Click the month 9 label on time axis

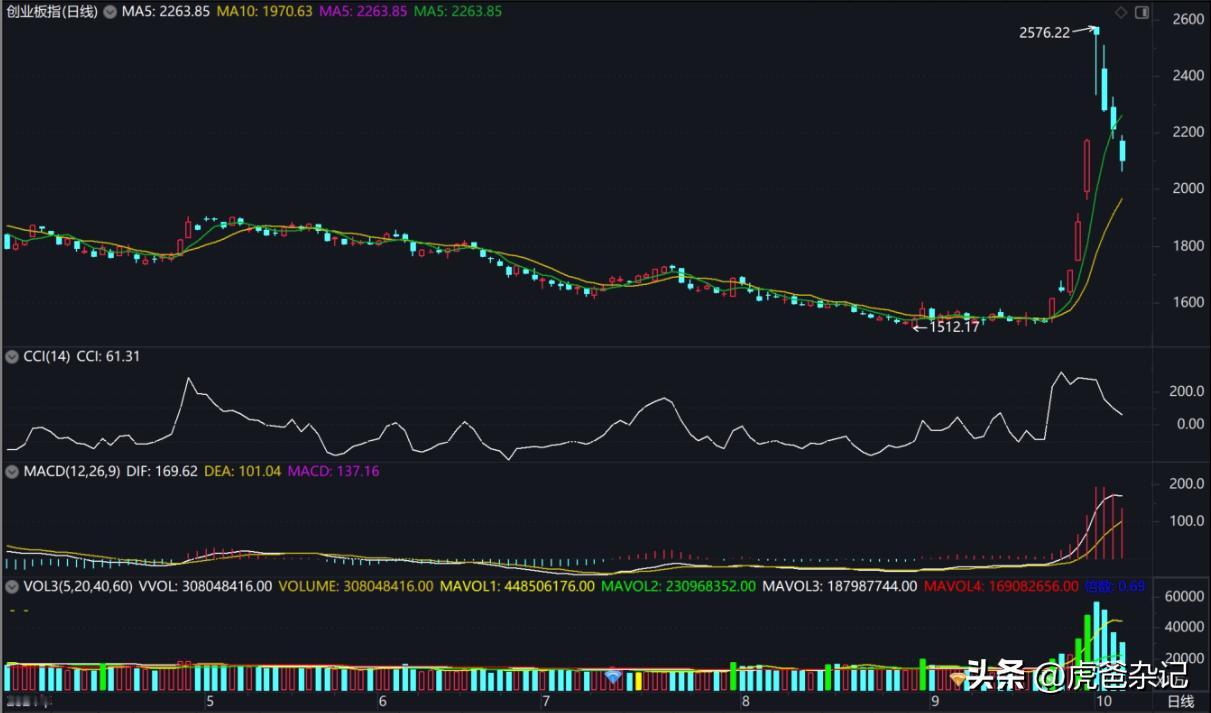coord(934,702)
